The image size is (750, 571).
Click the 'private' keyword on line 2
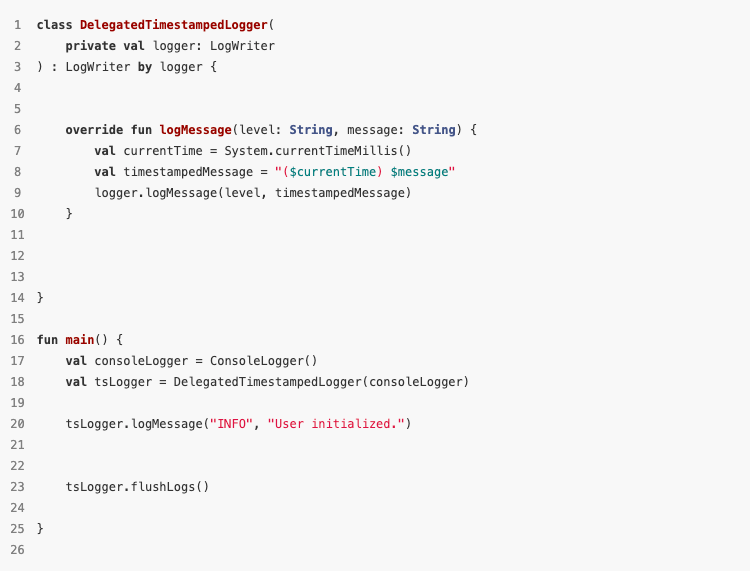(91, 46)
